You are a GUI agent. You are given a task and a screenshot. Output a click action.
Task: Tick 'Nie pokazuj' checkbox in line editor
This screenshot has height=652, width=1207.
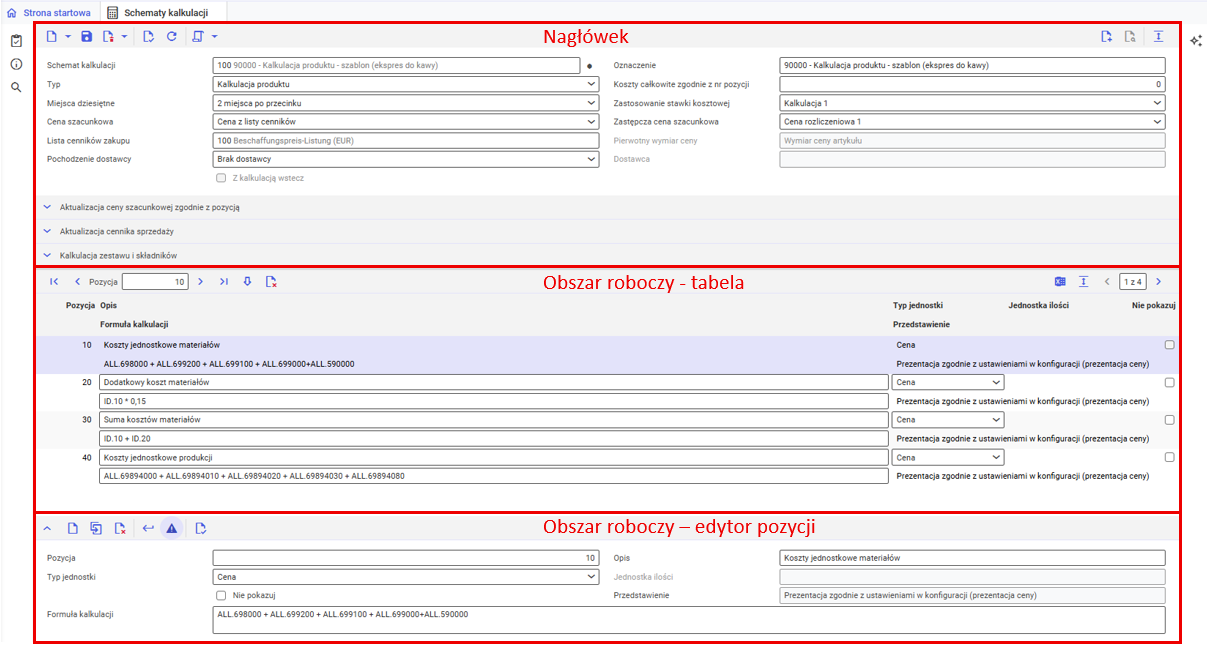tap(221, 595)
